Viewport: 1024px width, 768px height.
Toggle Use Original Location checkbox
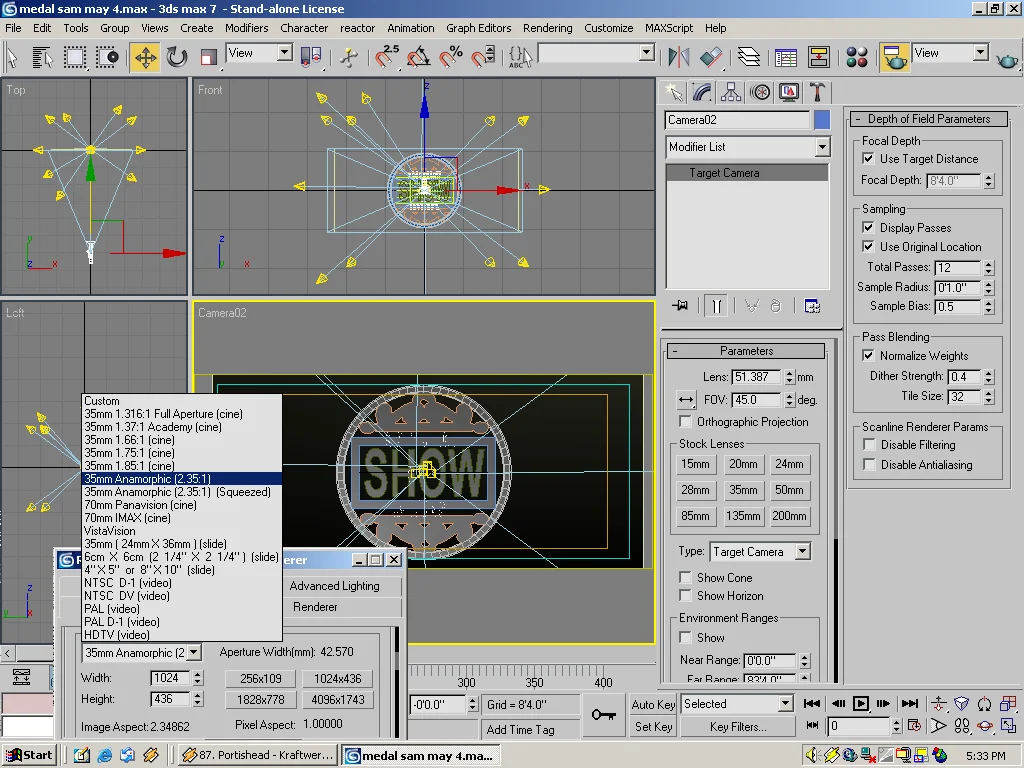[x=868, y=246]
